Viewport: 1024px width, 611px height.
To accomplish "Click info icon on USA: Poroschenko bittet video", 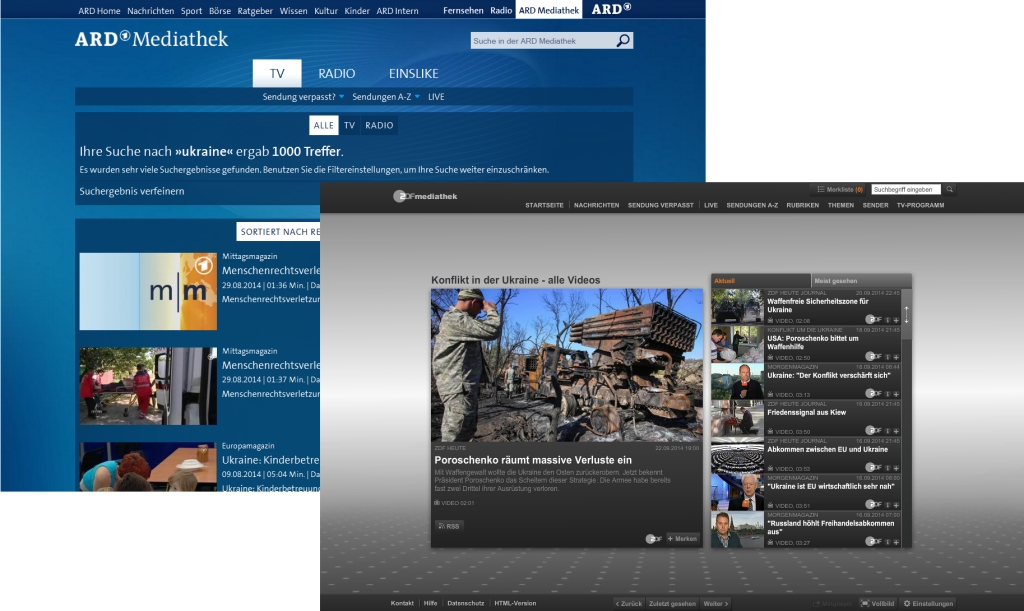I will tap(888, 357).
